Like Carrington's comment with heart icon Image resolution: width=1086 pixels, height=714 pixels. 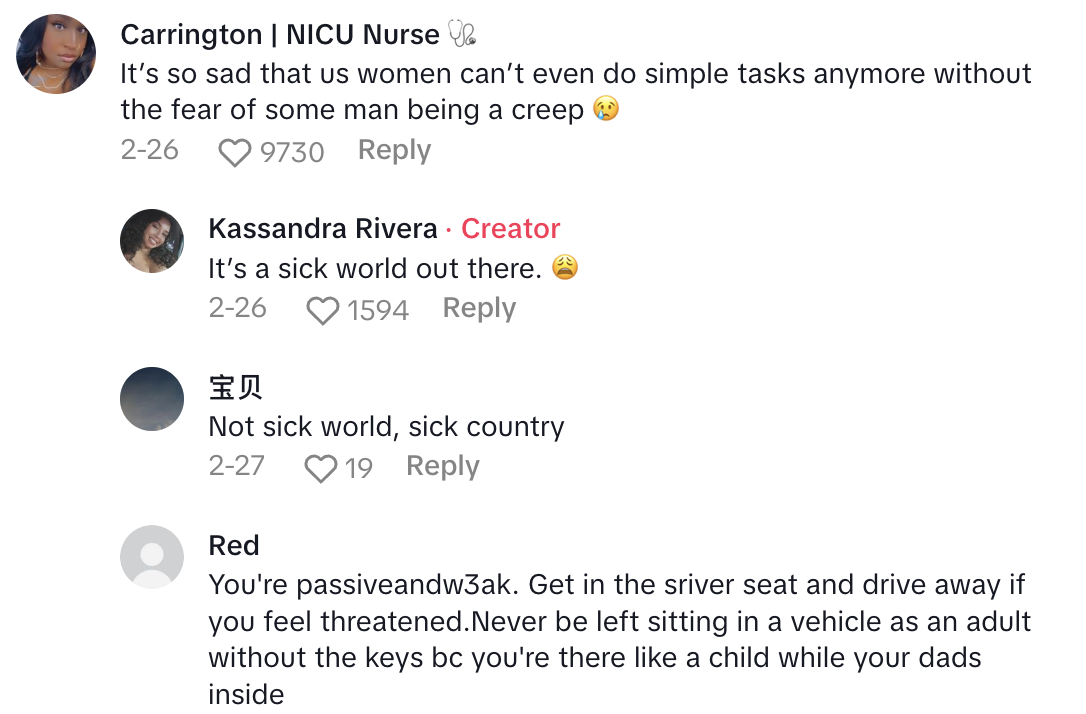pyautogui.click(x=235, y=153)
